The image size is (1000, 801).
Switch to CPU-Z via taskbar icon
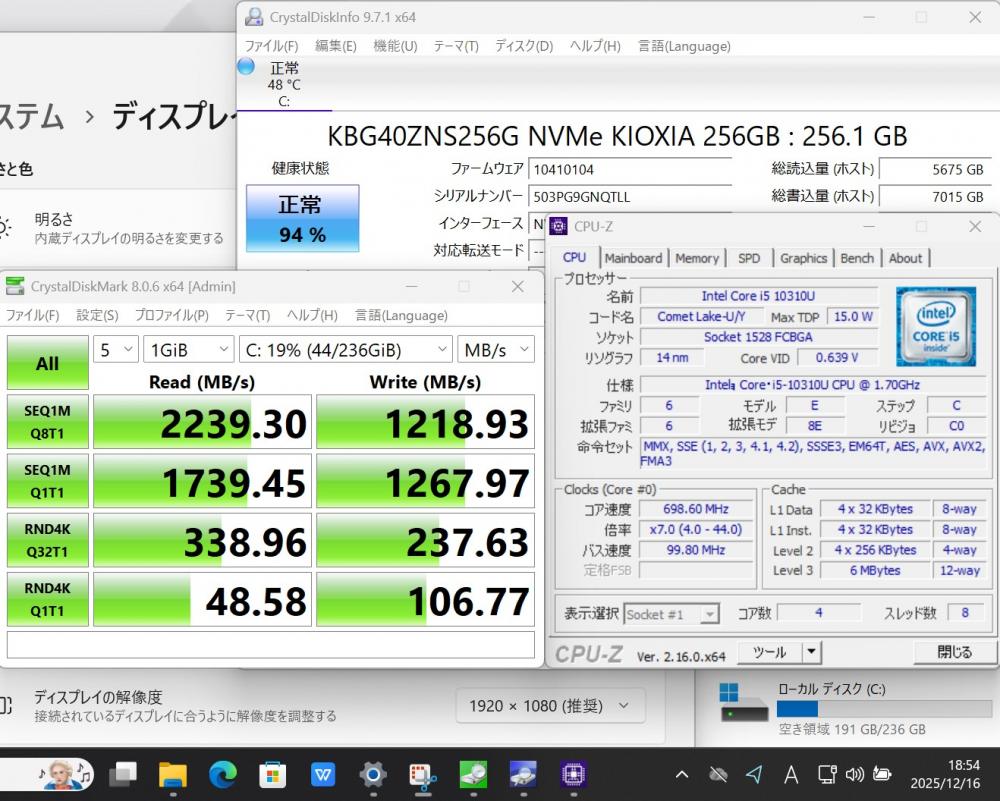[573, 775]
